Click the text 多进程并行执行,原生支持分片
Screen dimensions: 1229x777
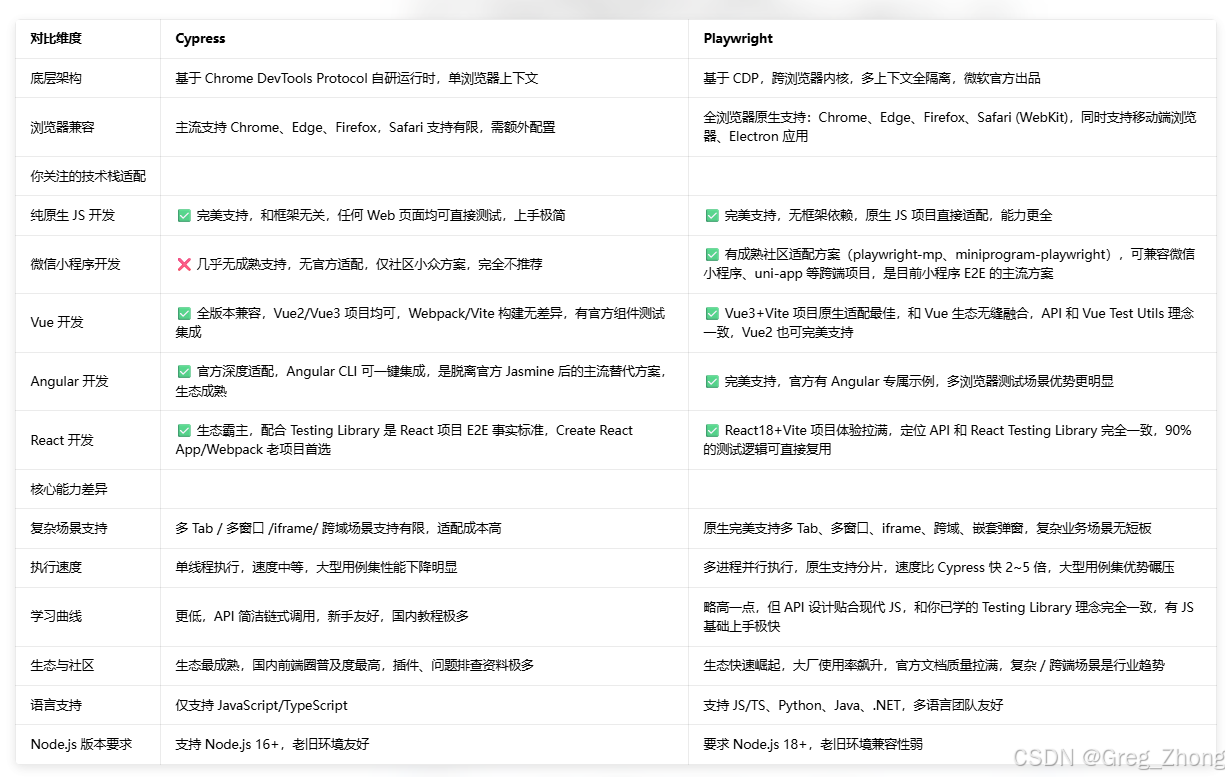pyautogui.click(x=794, y=567)
